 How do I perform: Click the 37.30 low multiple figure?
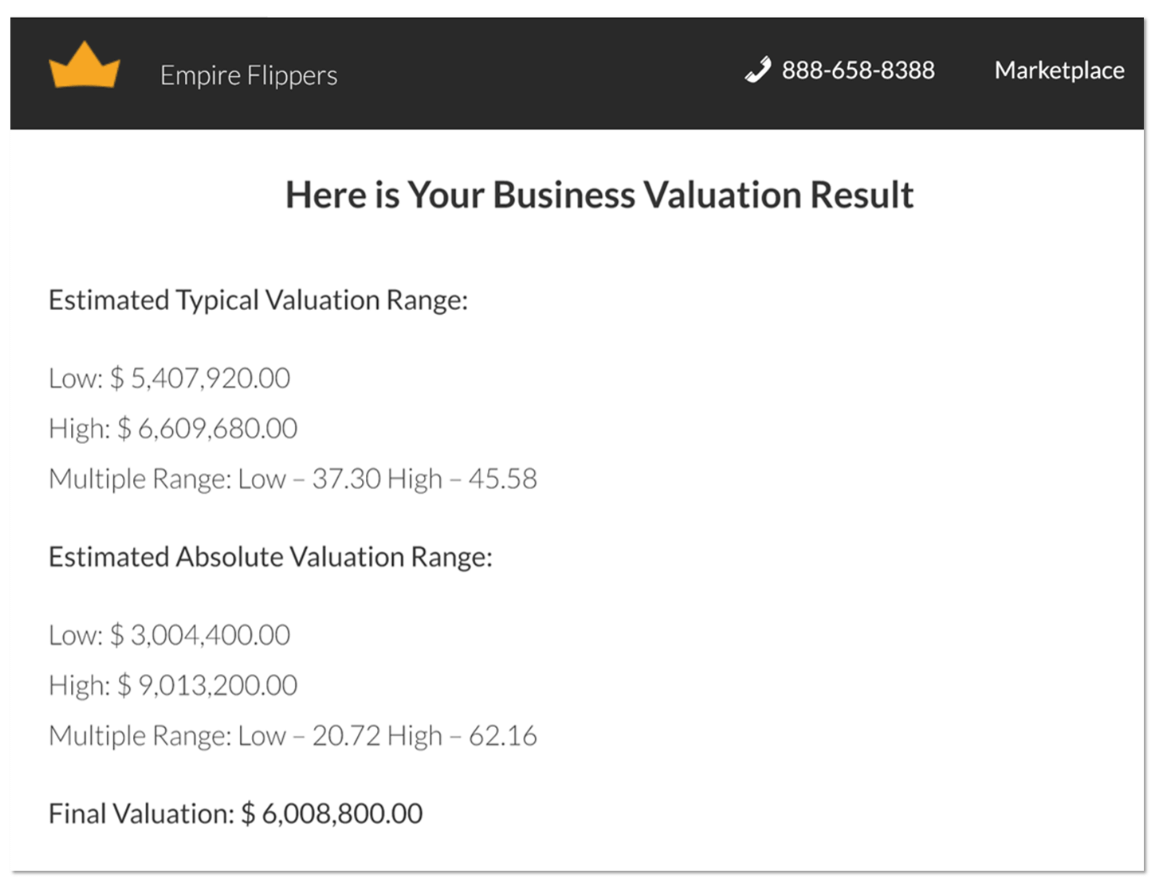tap(346, 478)
